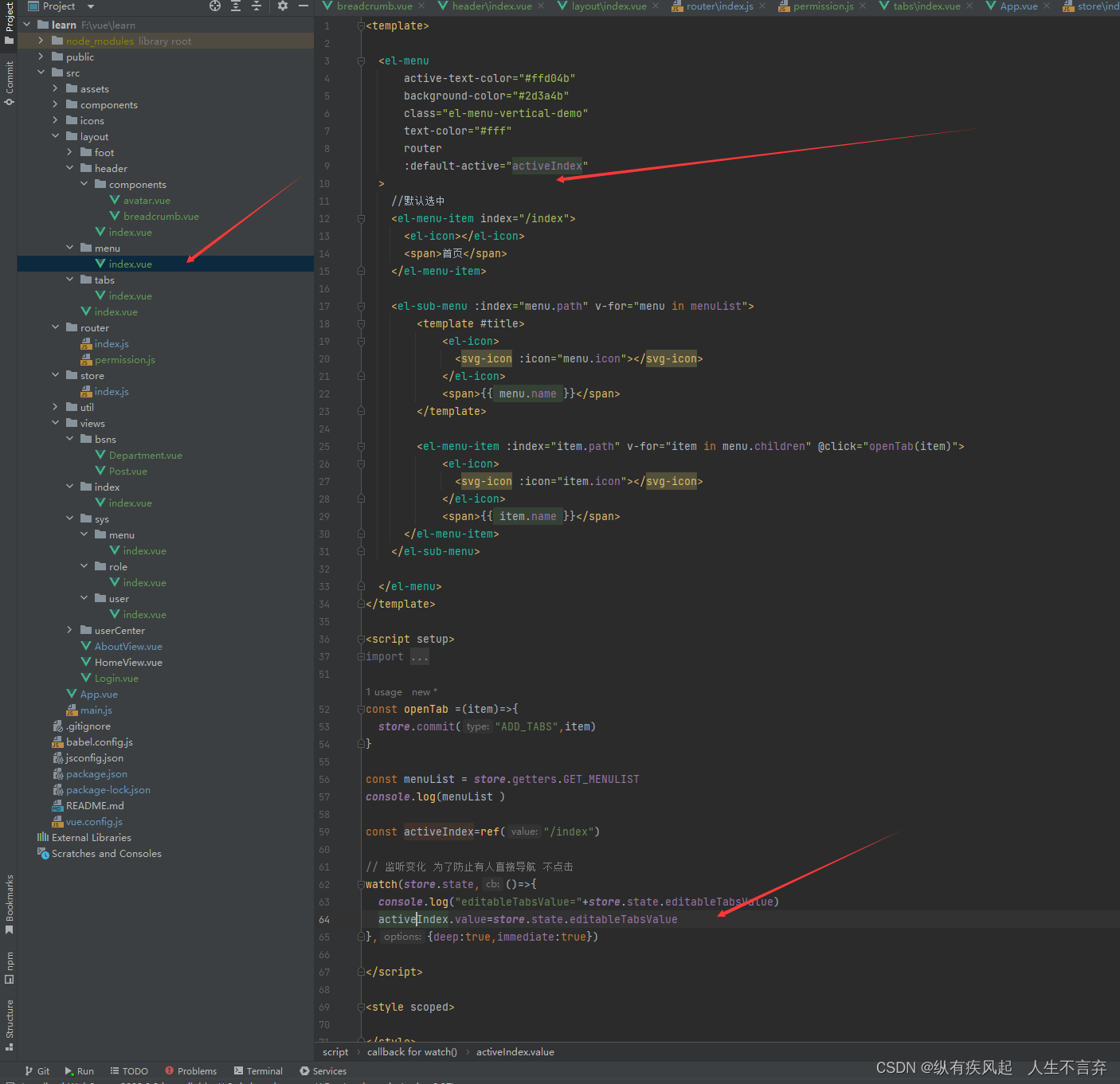Switch to layout\index.vue editor tab
1120x1084 pixels.
click(609, 6)
